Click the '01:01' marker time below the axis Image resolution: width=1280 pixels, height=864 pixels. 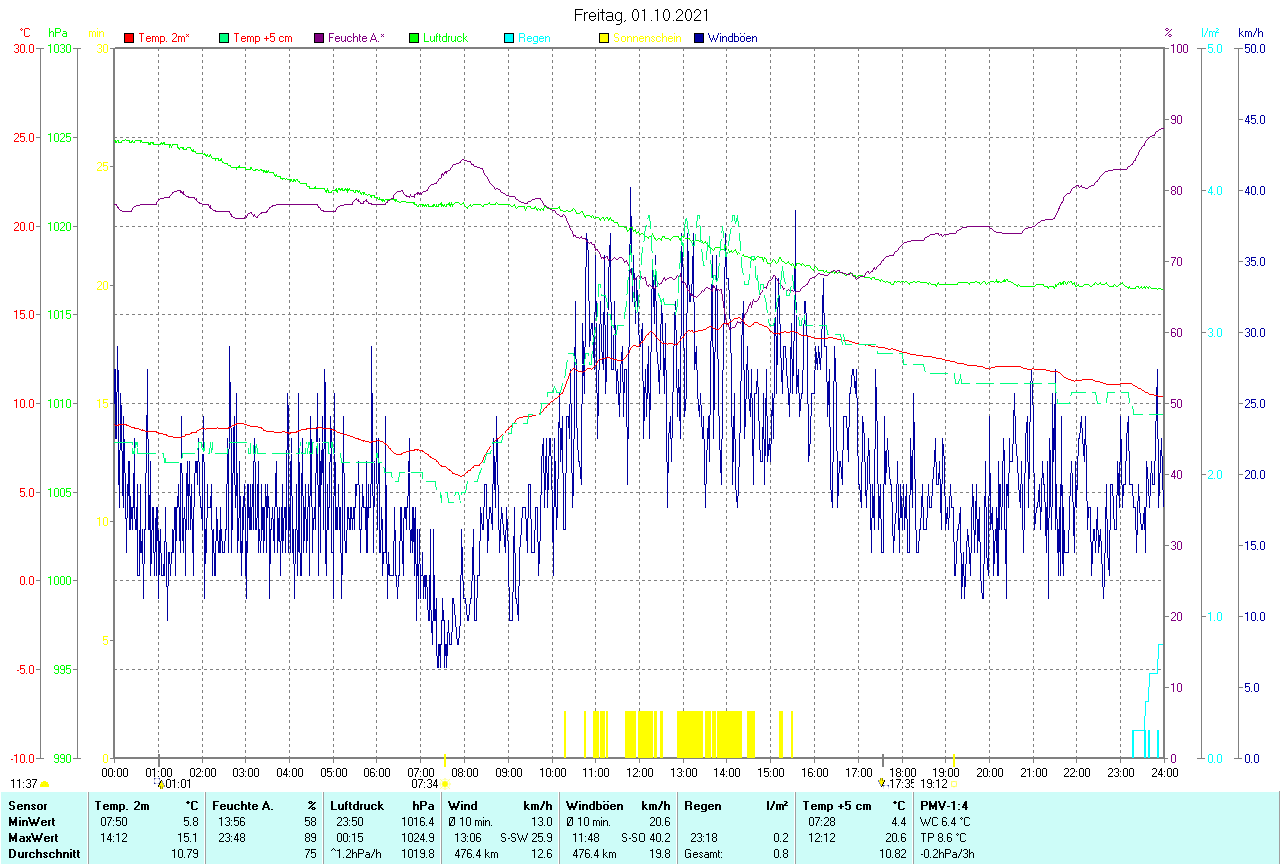178,784
